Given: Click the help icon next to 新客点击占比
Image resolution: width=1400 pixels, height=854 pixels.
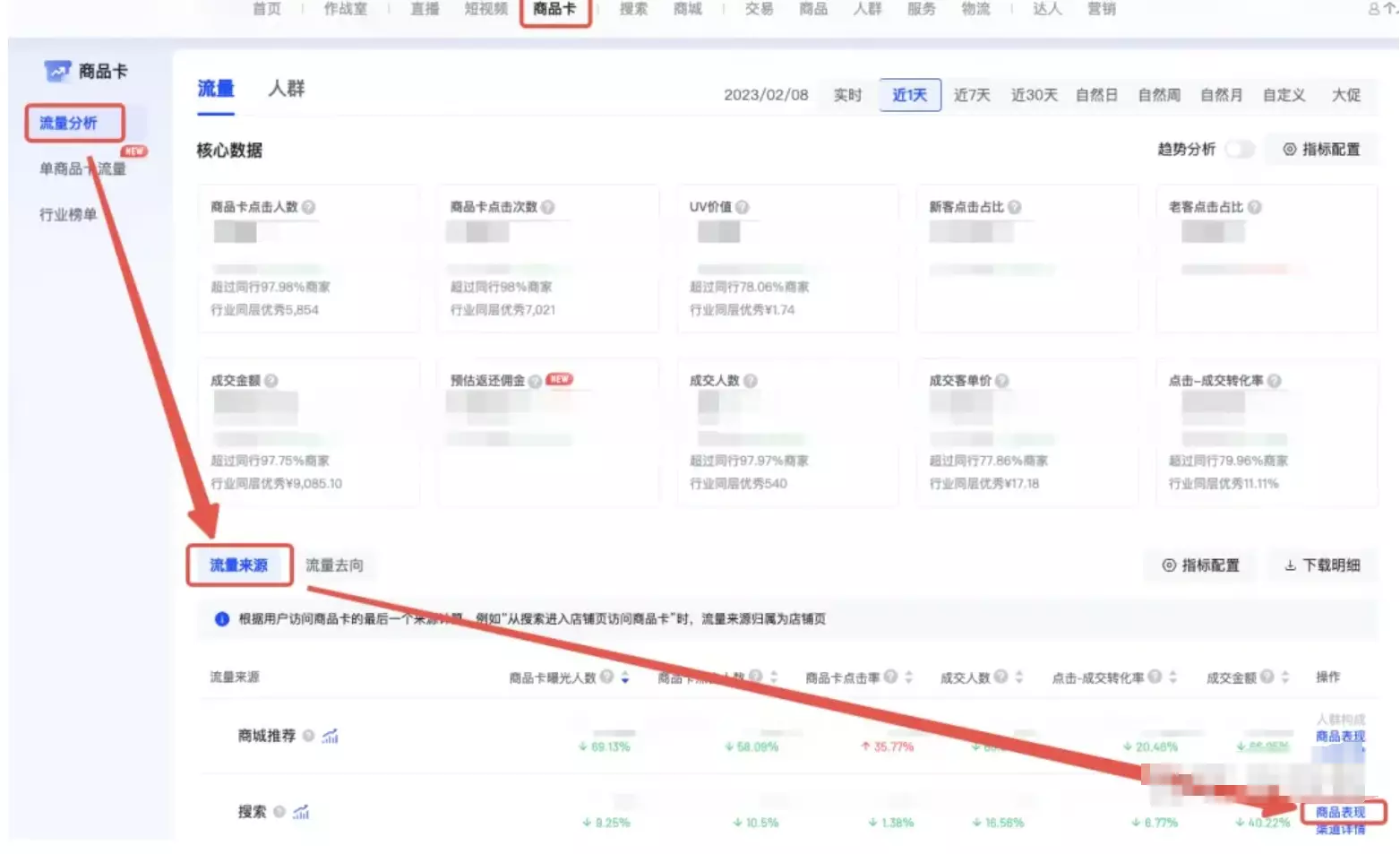Looking at the screenshot, I should point(1015,207).
